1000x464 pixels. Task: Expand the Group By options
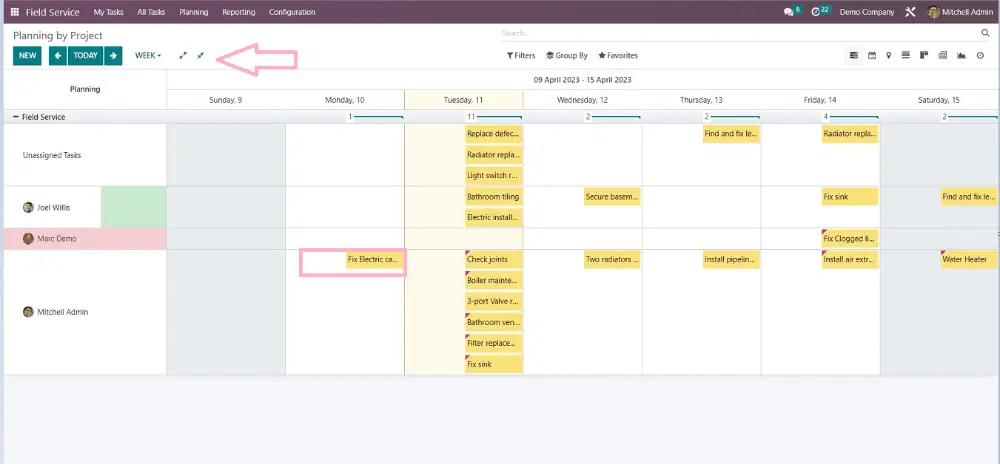(567, 56)
